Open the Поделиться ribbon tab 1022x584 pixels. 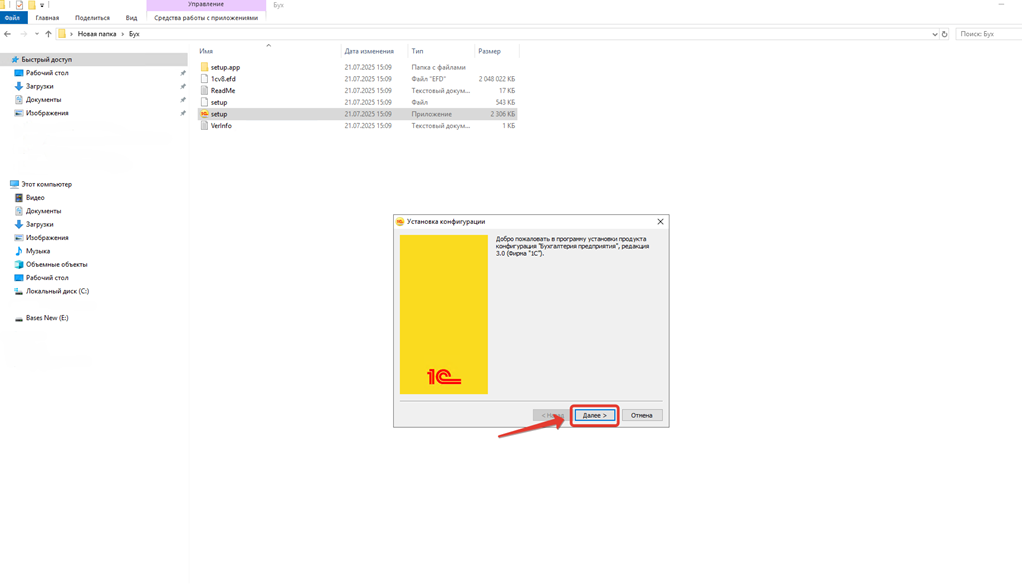click(92, 18)
